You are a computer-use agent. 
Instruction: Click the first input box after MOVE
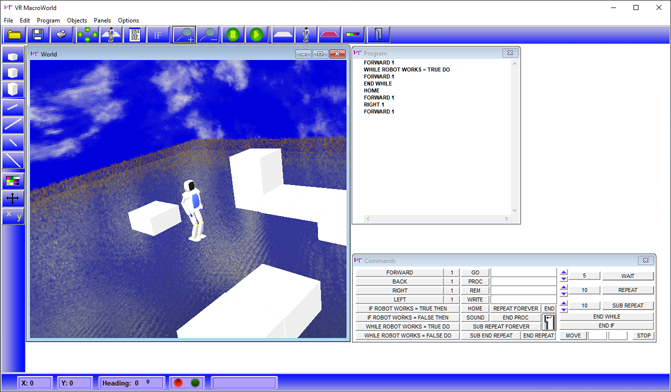point(597,336)
